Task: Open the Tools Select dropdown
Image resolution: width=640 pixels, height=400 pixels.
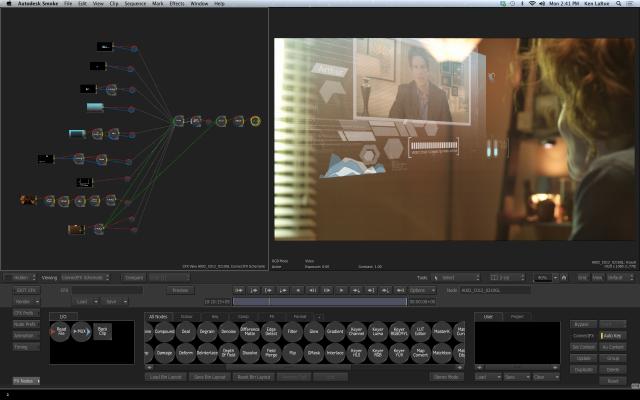Action: [x=455, y=278]
